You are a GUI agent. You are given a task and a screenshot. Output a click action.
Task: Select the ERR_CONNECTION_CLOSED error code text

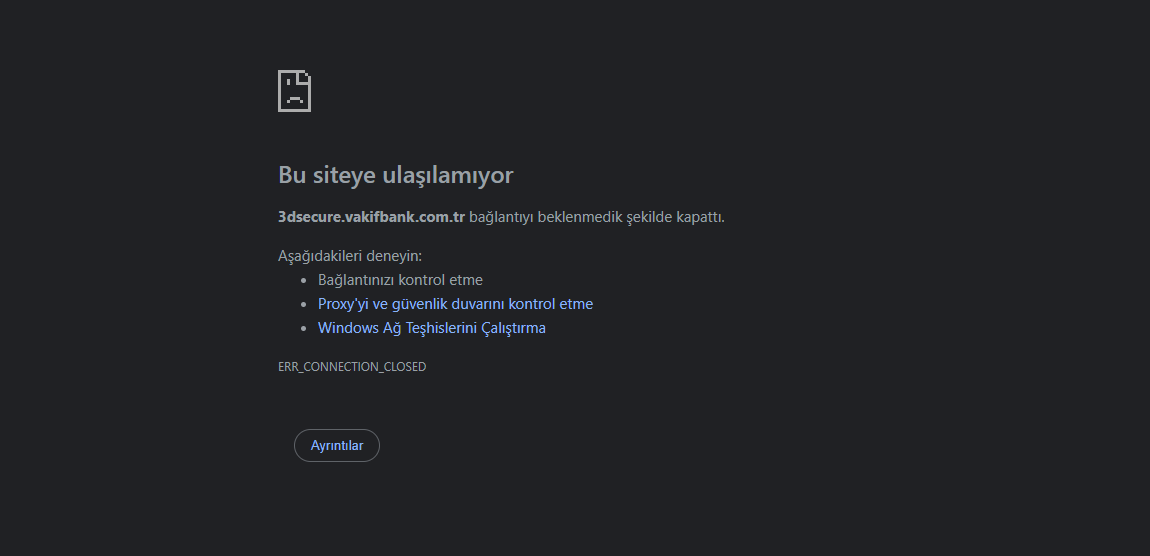click(x=352, y=367)
